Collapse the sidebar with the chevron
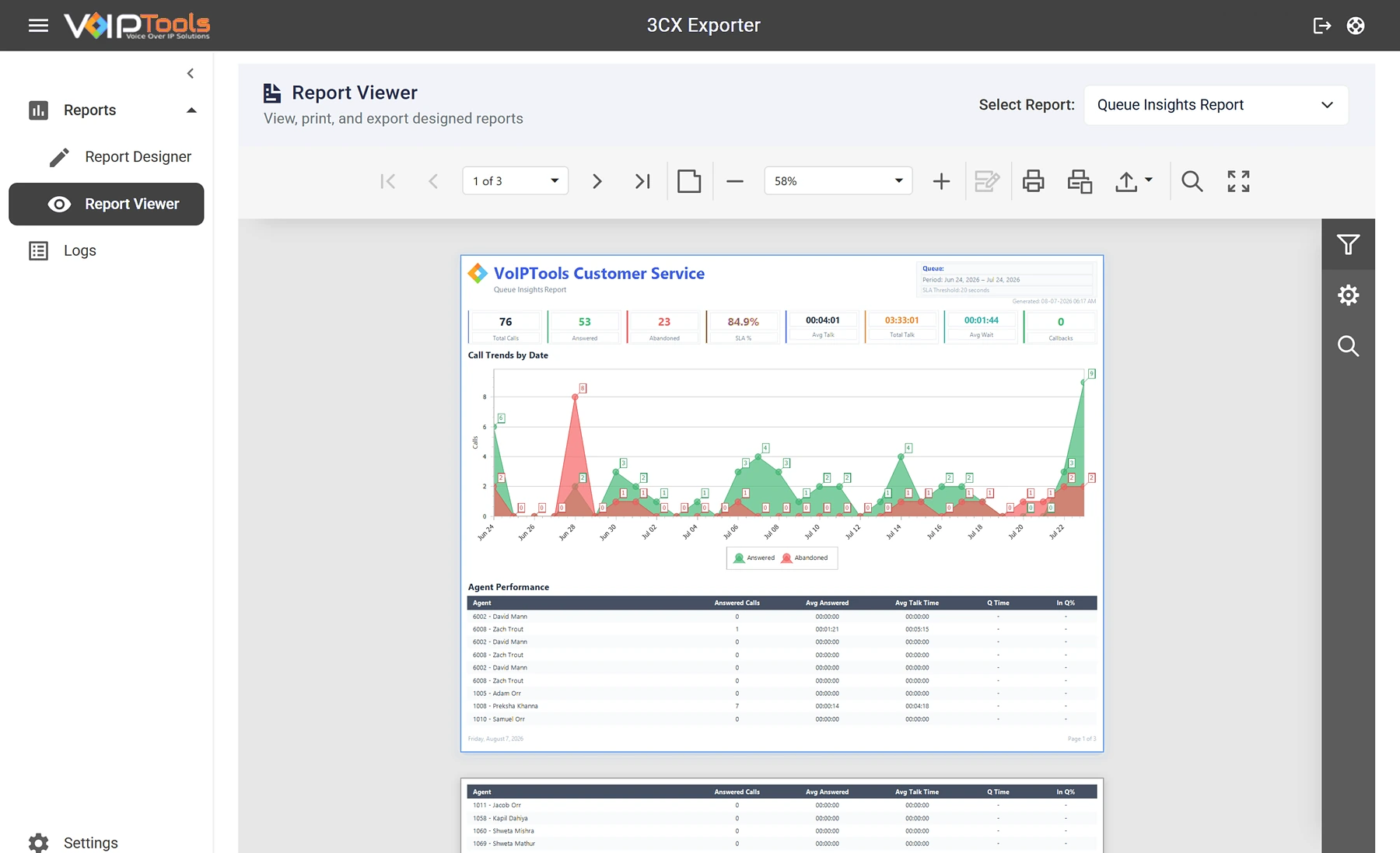This screenshot has width=1400, height=853. click(191, 73)
